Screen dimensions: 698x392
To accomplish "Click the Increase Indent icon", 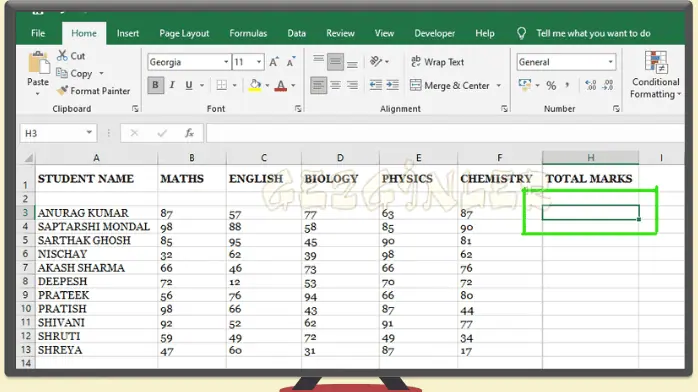I will pyautogui.click(x=393, y=85).
